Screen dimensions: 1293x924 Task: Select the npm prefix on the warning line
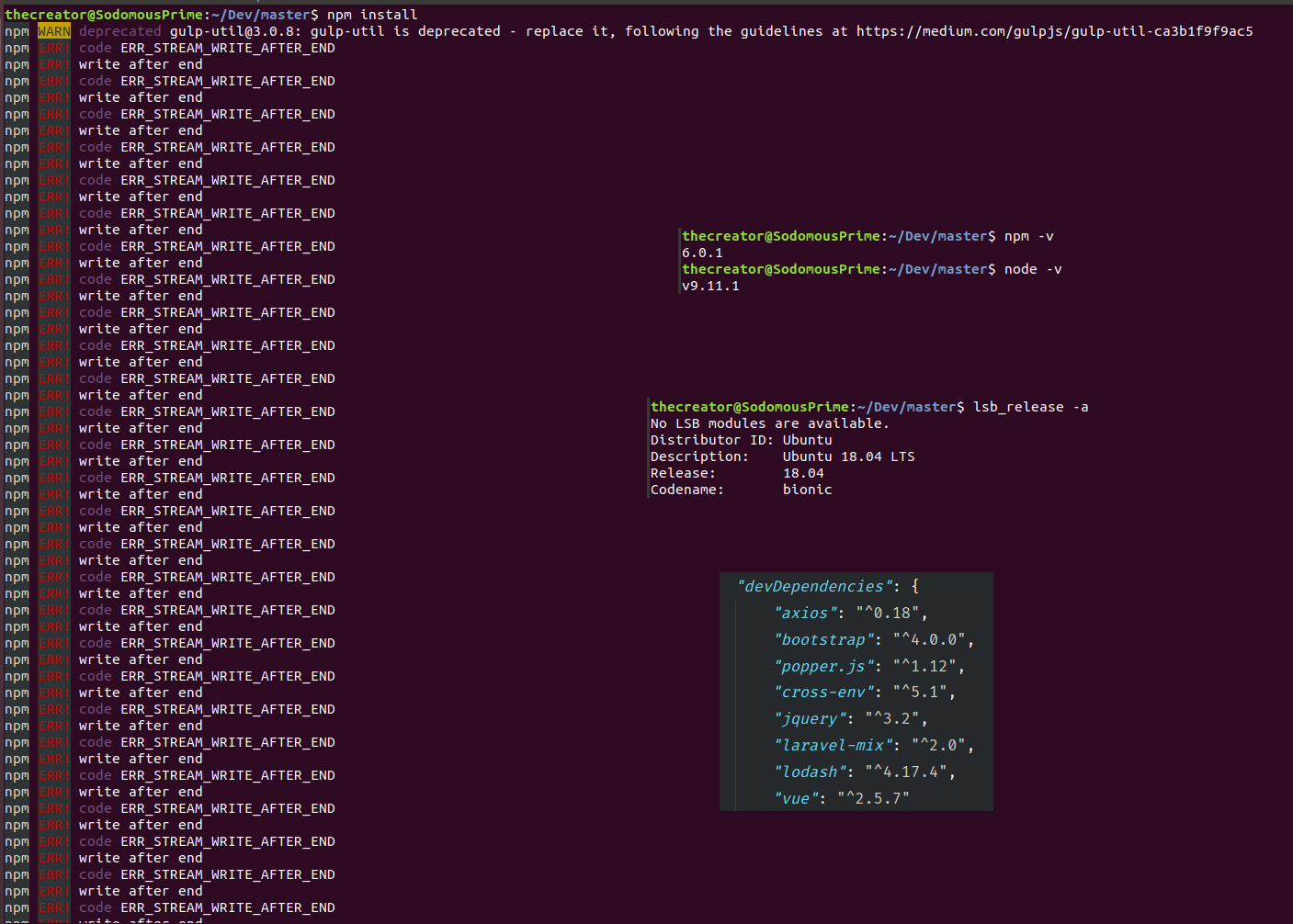coord(17,30)
